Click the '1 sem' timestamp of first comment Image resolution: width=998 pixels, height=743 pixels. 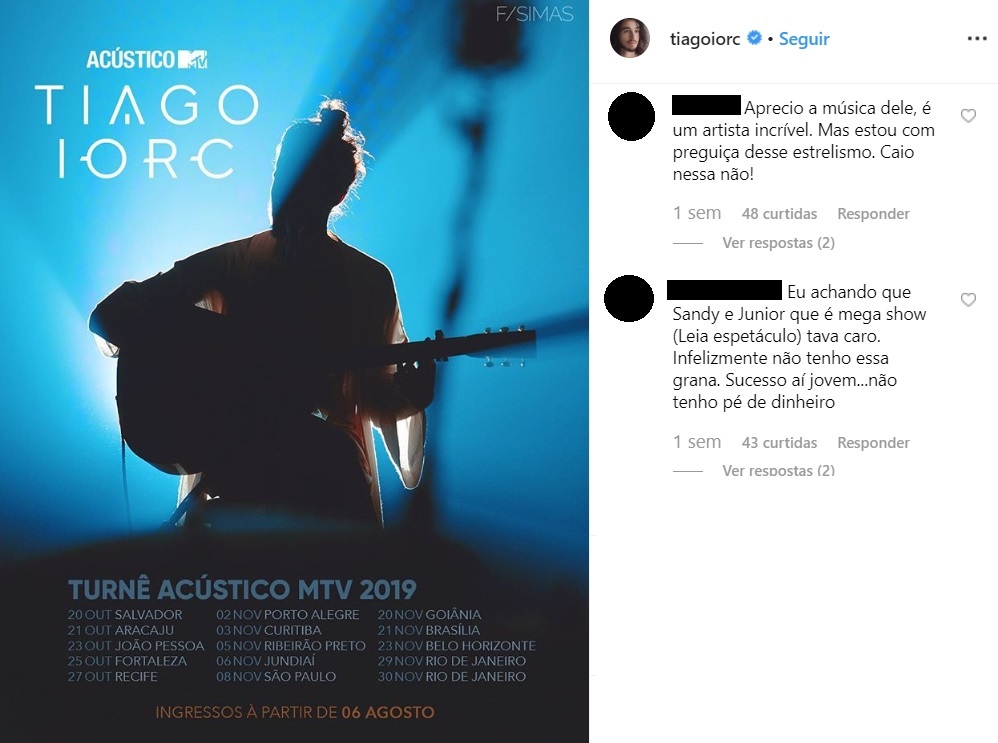click(697, 213)
